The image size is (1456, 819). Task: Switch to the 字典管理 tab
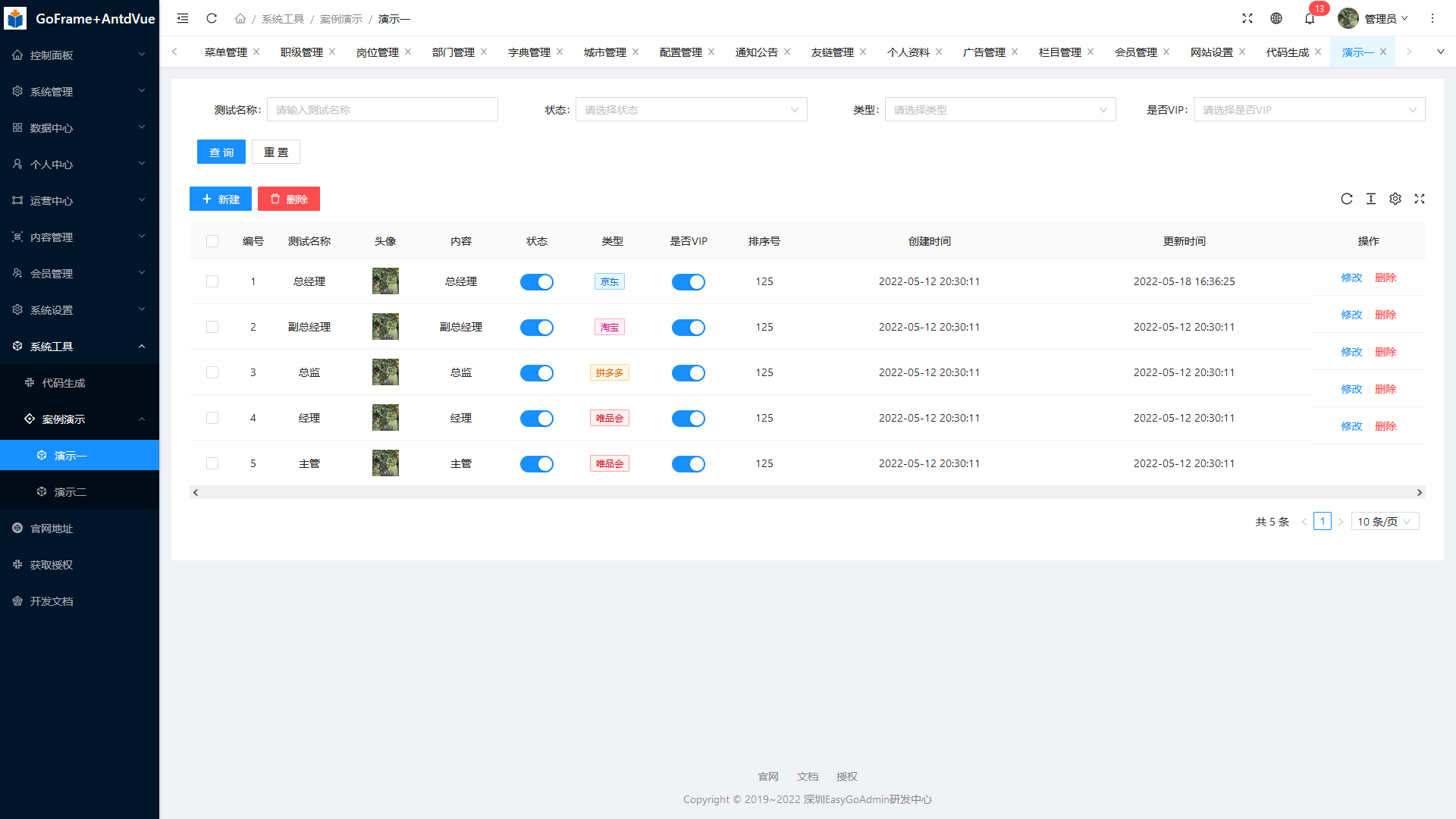pyautogui.click(x=529, y=52)
